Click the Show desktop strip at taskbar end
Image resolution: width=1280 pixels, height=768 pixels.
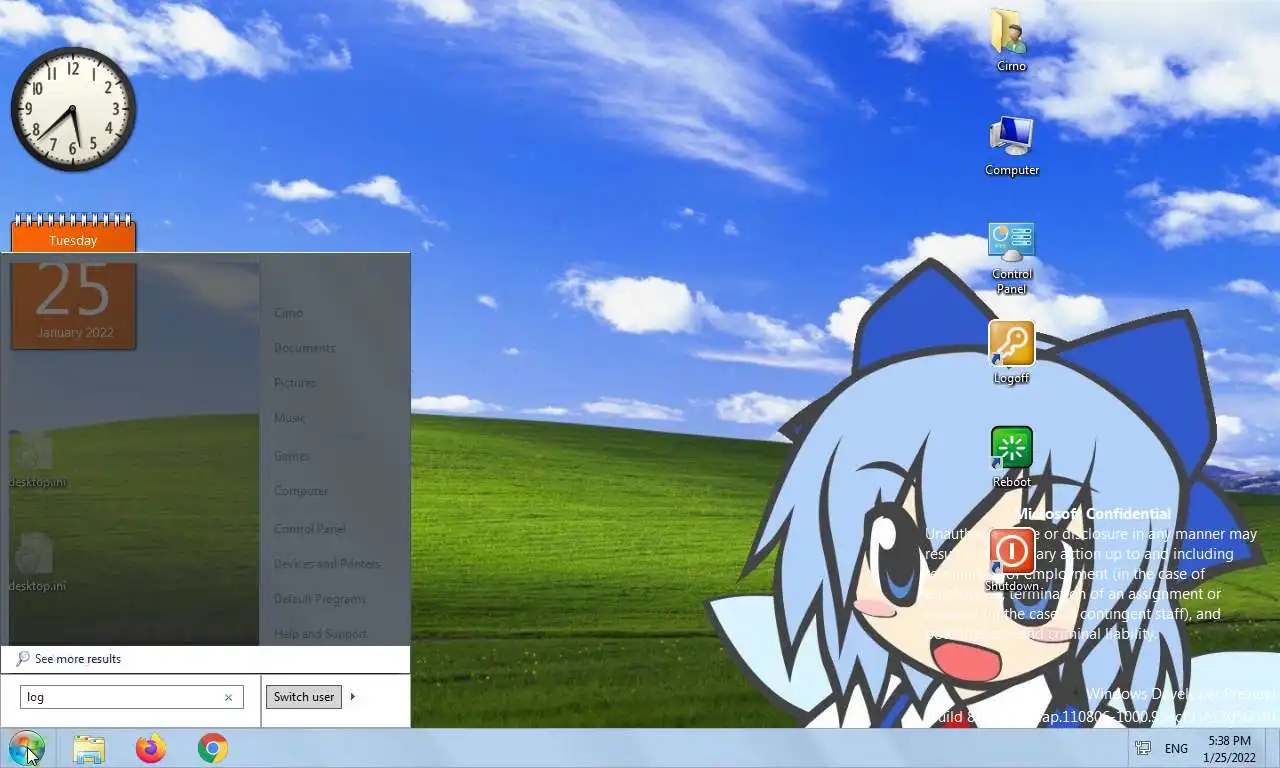[1273, 748]
